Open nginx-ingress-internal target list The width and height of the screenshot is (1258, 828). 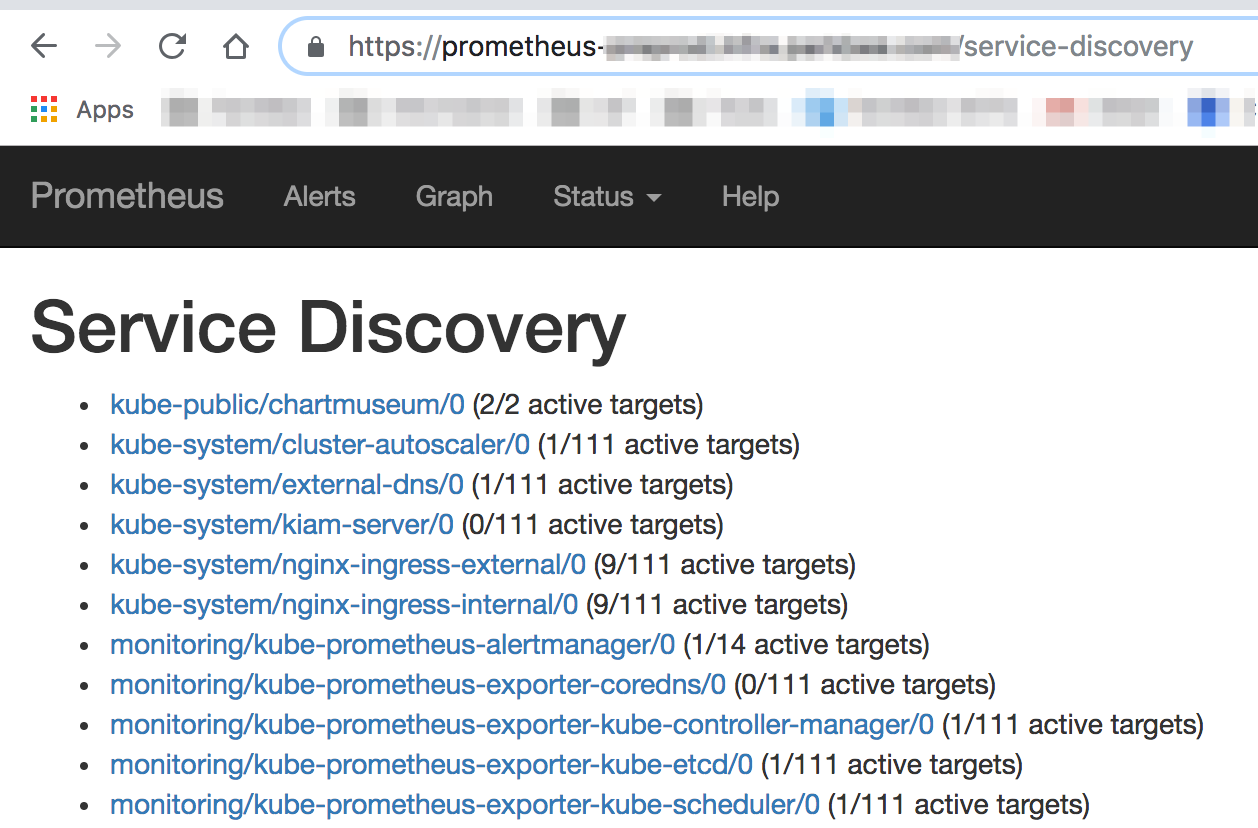[x=344, y=604]
